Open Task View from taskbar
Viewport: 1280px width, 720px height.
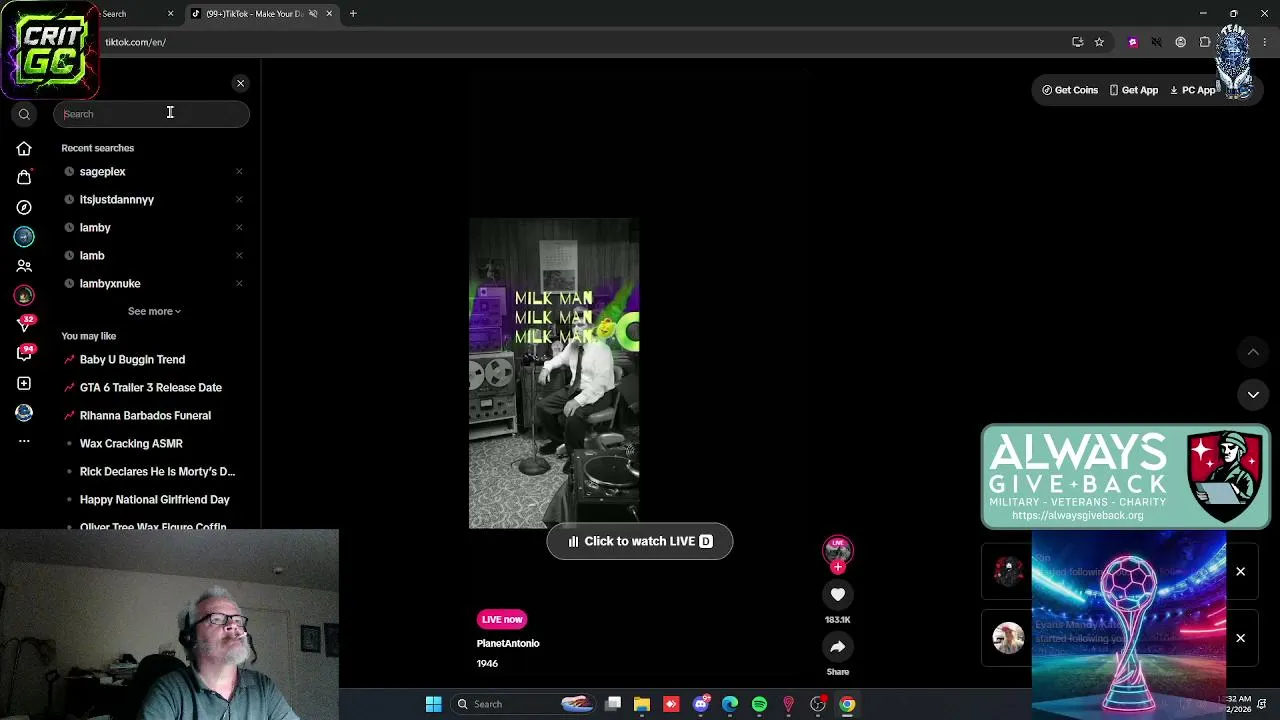pos(613,704)
